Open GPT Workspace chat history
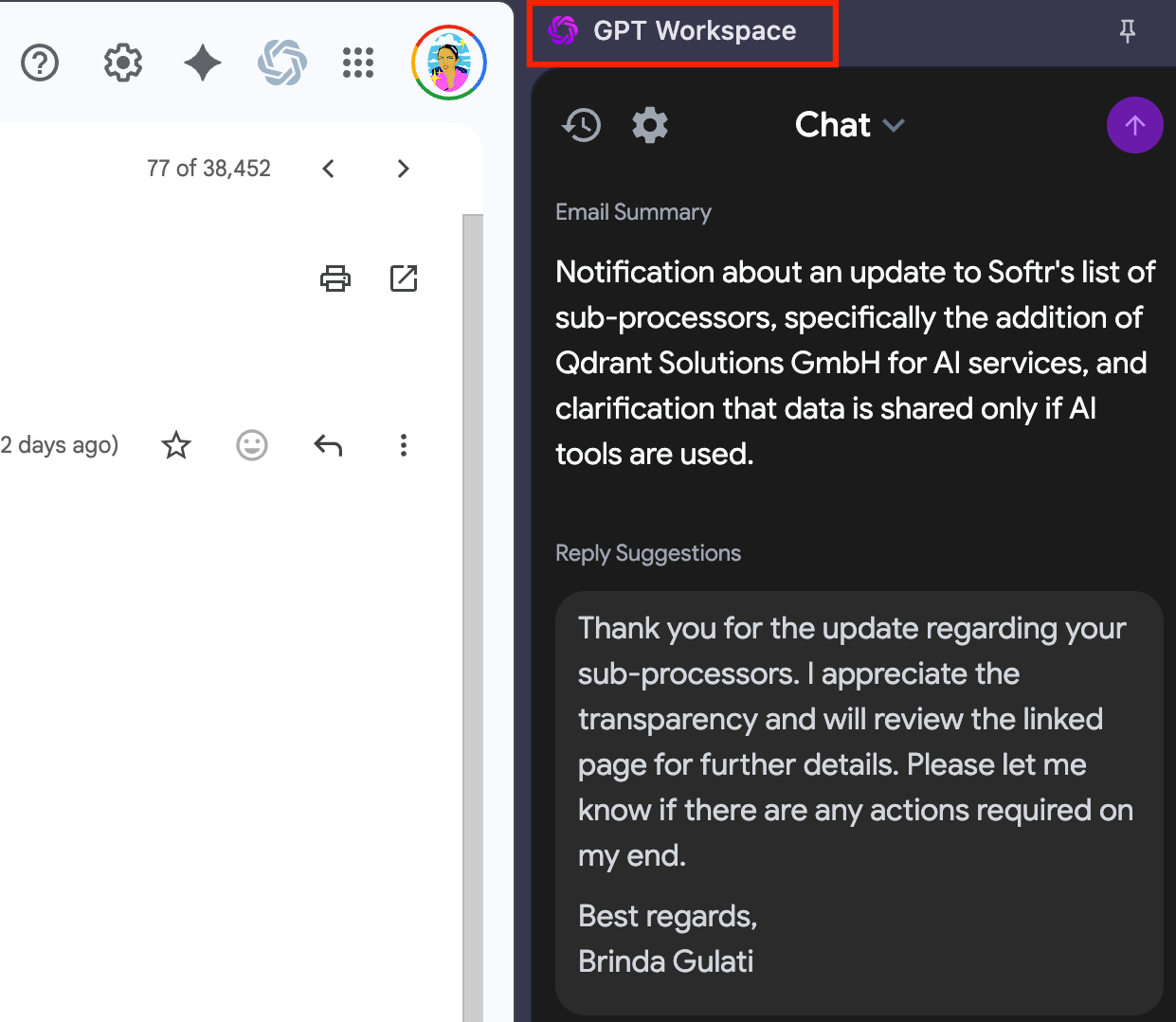 (582, 125)
